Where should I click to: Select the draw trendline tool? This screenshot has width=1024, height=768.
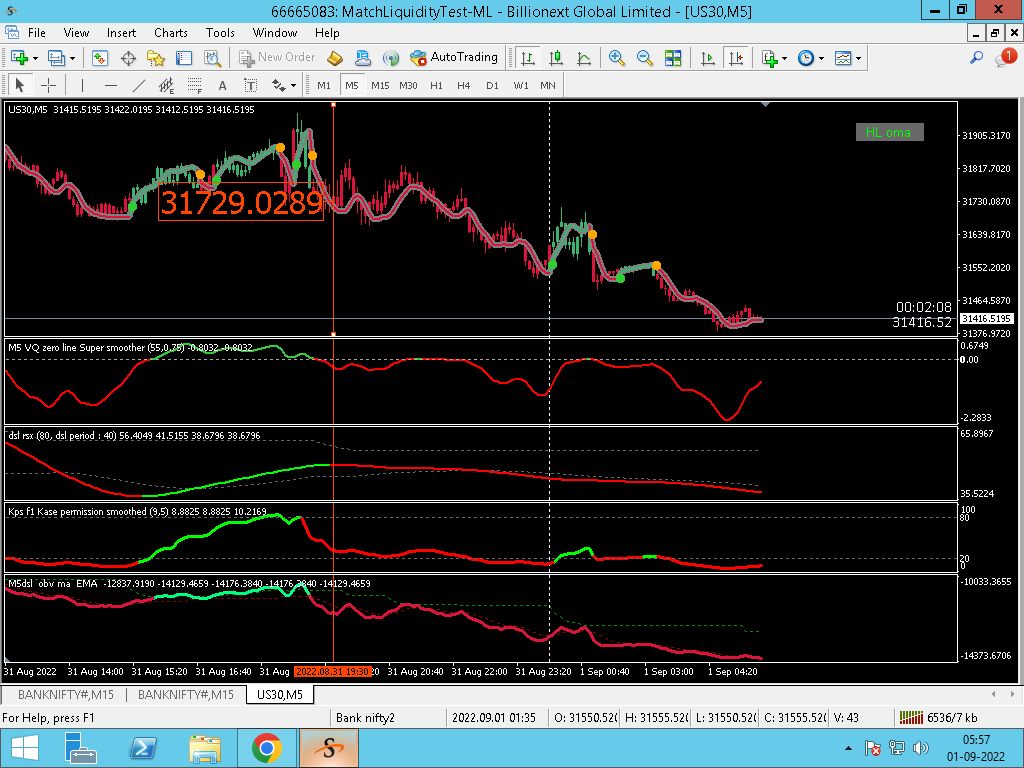[x=139, y=85]
